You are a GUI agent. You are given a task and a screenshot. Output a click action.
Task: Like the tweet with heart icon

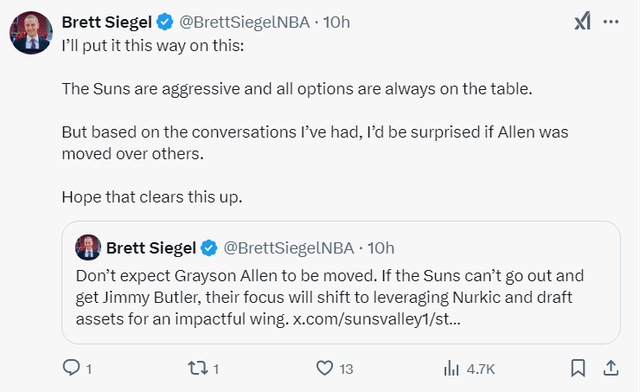(x=325, y=368)
